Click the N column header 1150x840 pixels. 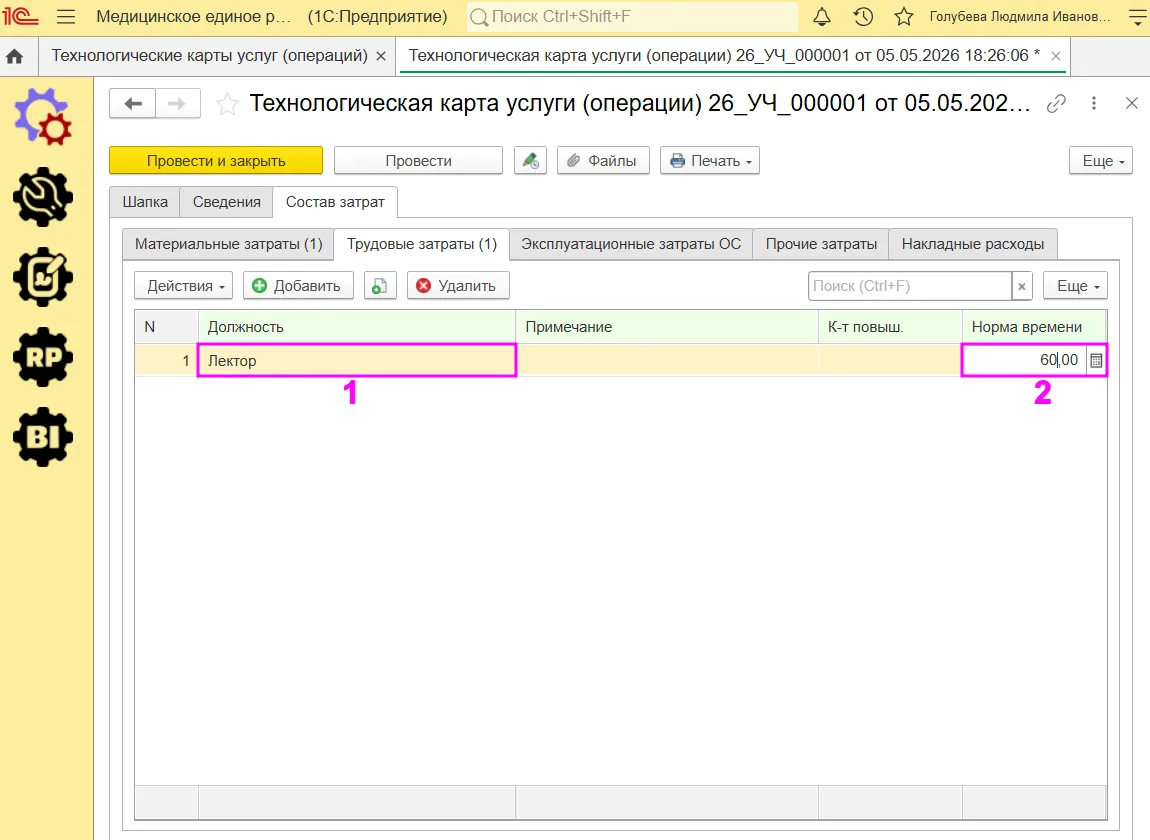pyautogui.click(x=166, y=327)
